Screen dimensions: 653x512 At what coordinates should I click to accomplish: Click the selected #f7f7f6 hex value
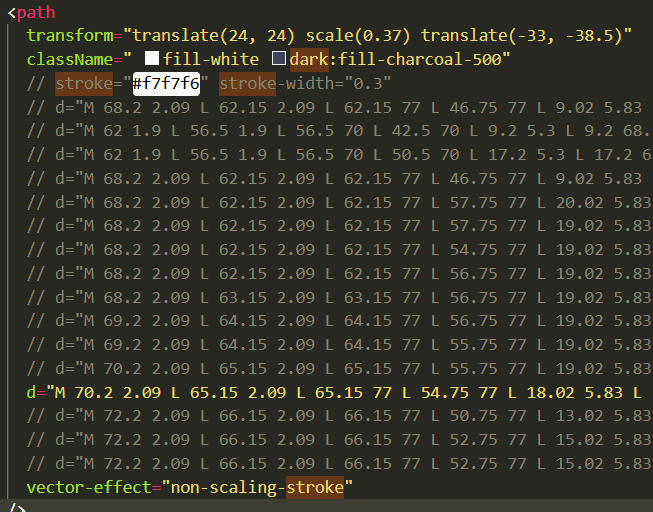pos(166,83)
